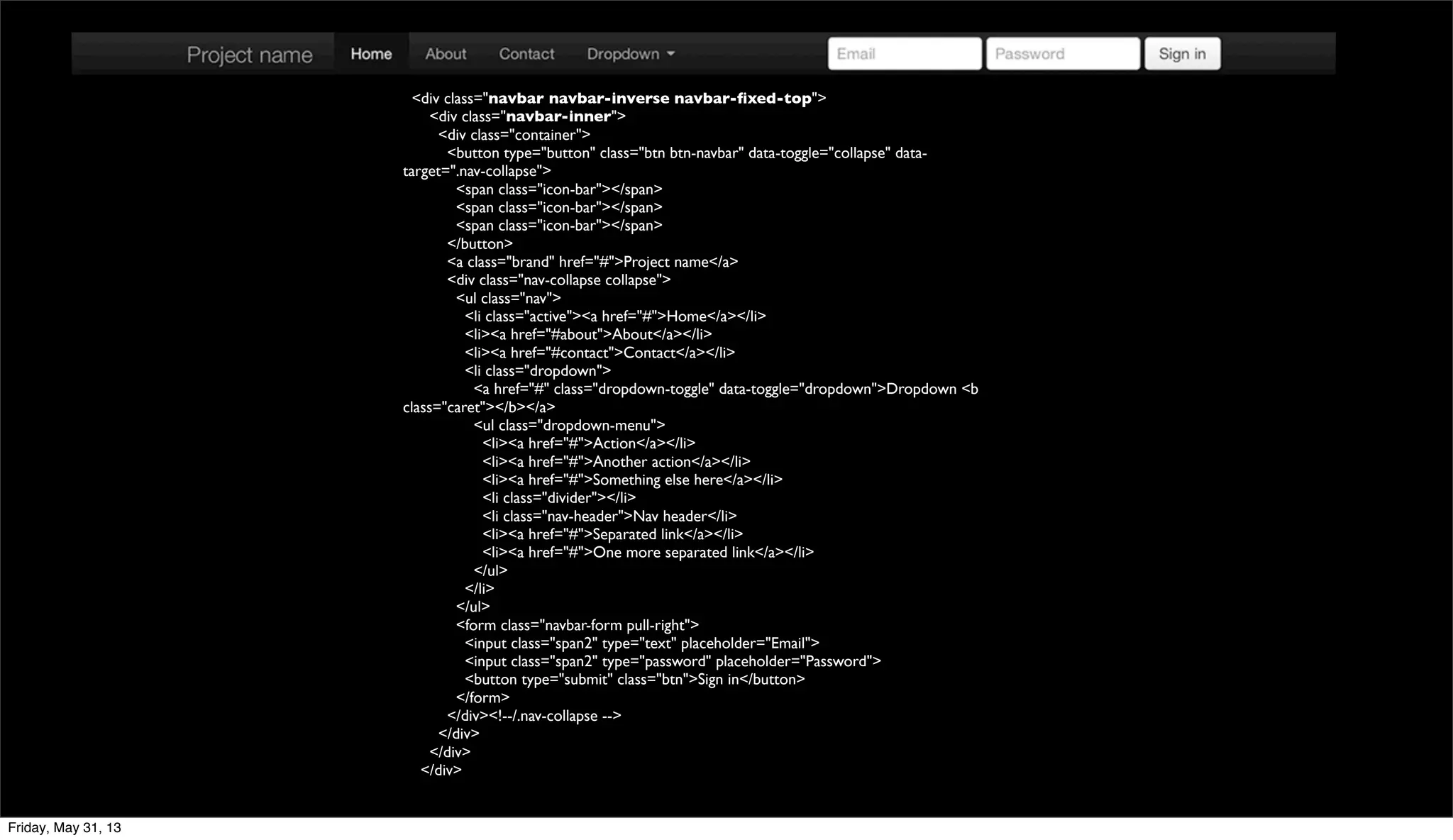Screen dimensions: 1453x840
Task: Click the li class="divider" code line
Action: click(559, 498)
